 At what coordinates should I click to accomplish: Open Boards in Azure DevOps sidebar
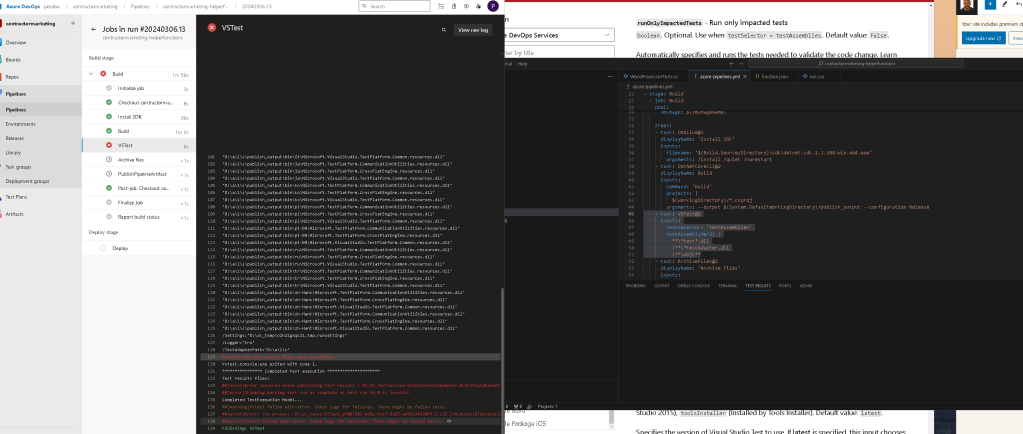coord(40,59)
